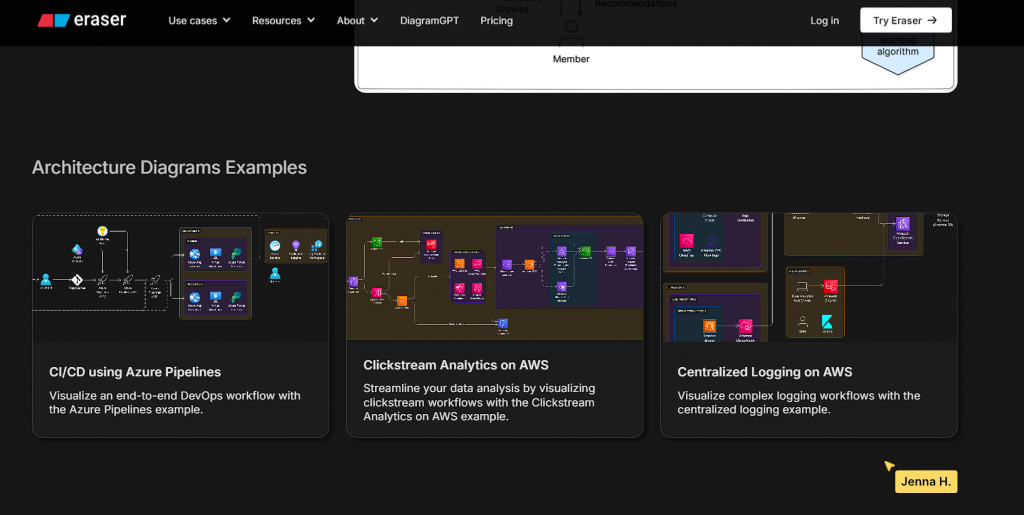
Task: Click the arrow icon on Try Eraser
Action: pos(933,20)
